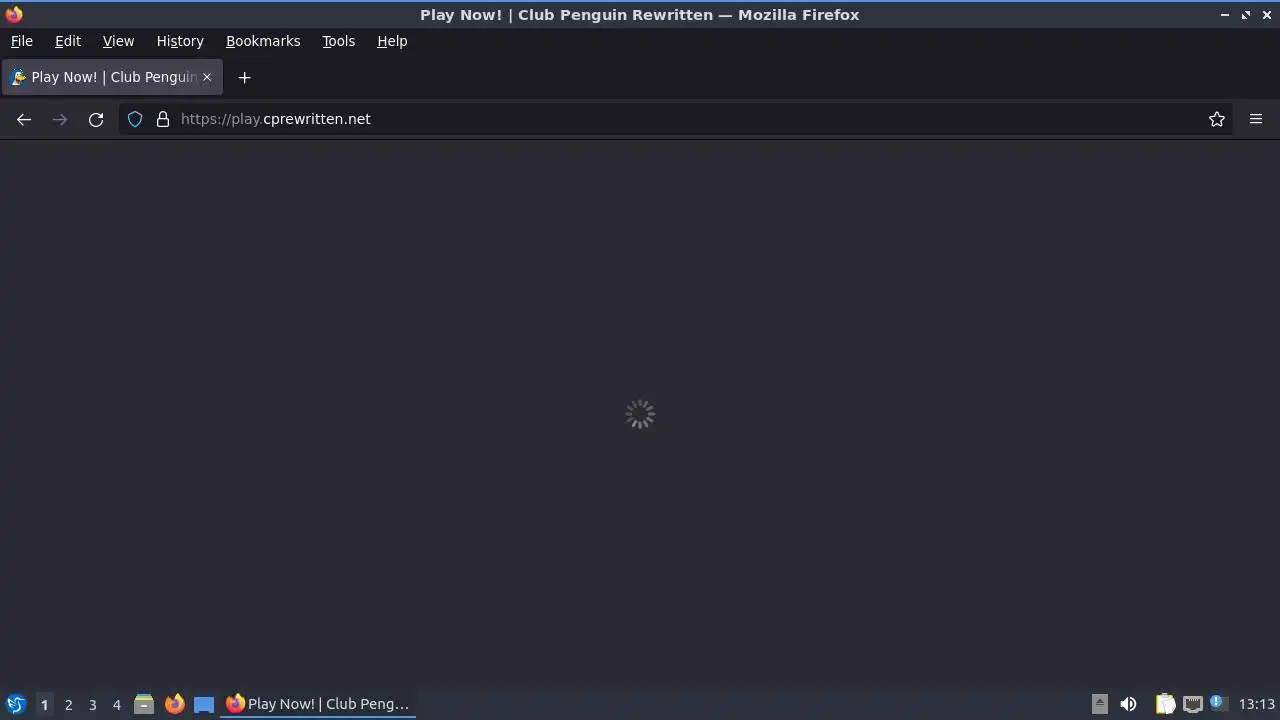
Task: Go back to the previous page
Action: coord(24,119)
